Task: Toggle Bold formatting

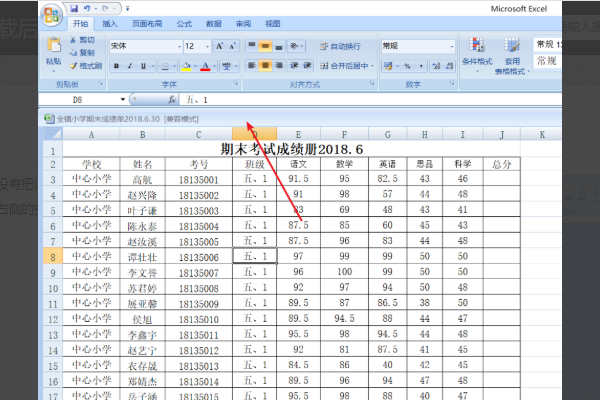Action: [x=116, y=67]
